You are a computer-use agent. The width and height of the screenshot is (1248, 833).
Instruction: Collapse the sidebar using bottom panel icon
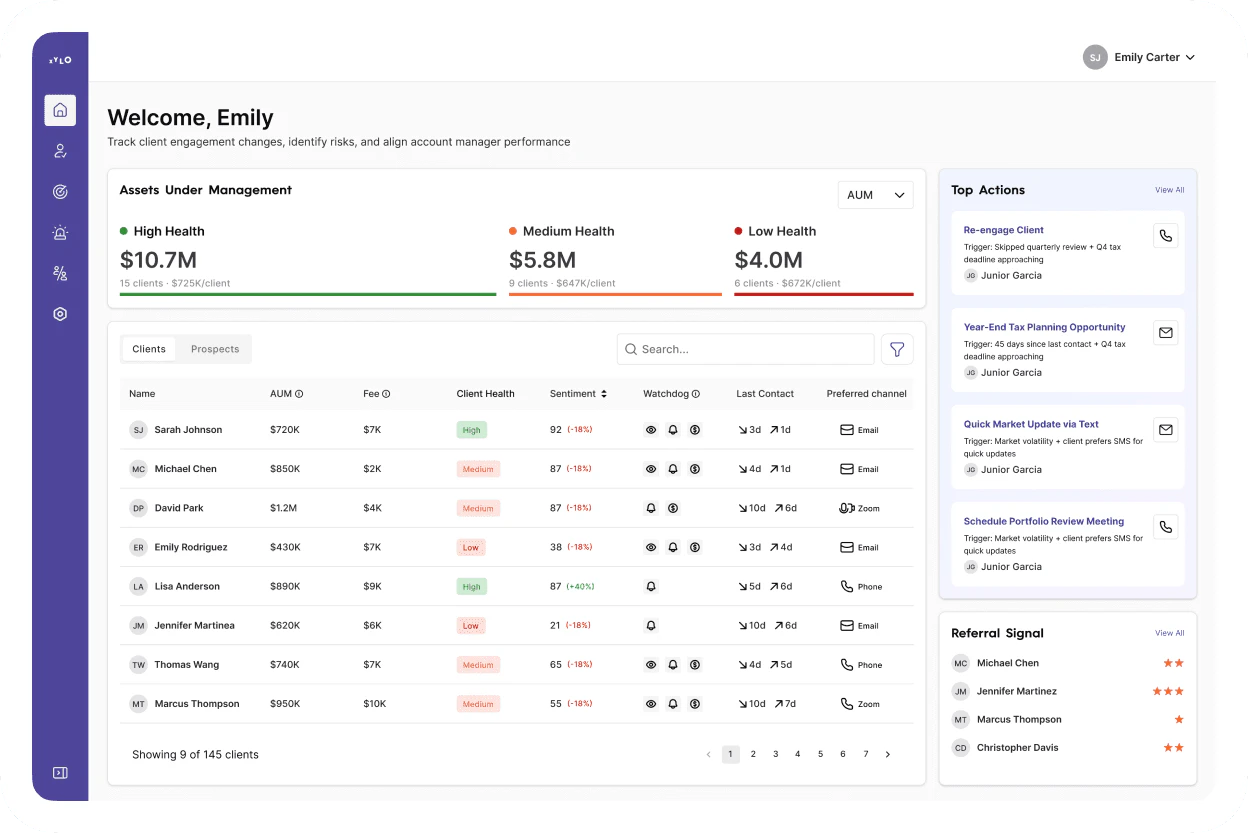click(x=60, y=772)
